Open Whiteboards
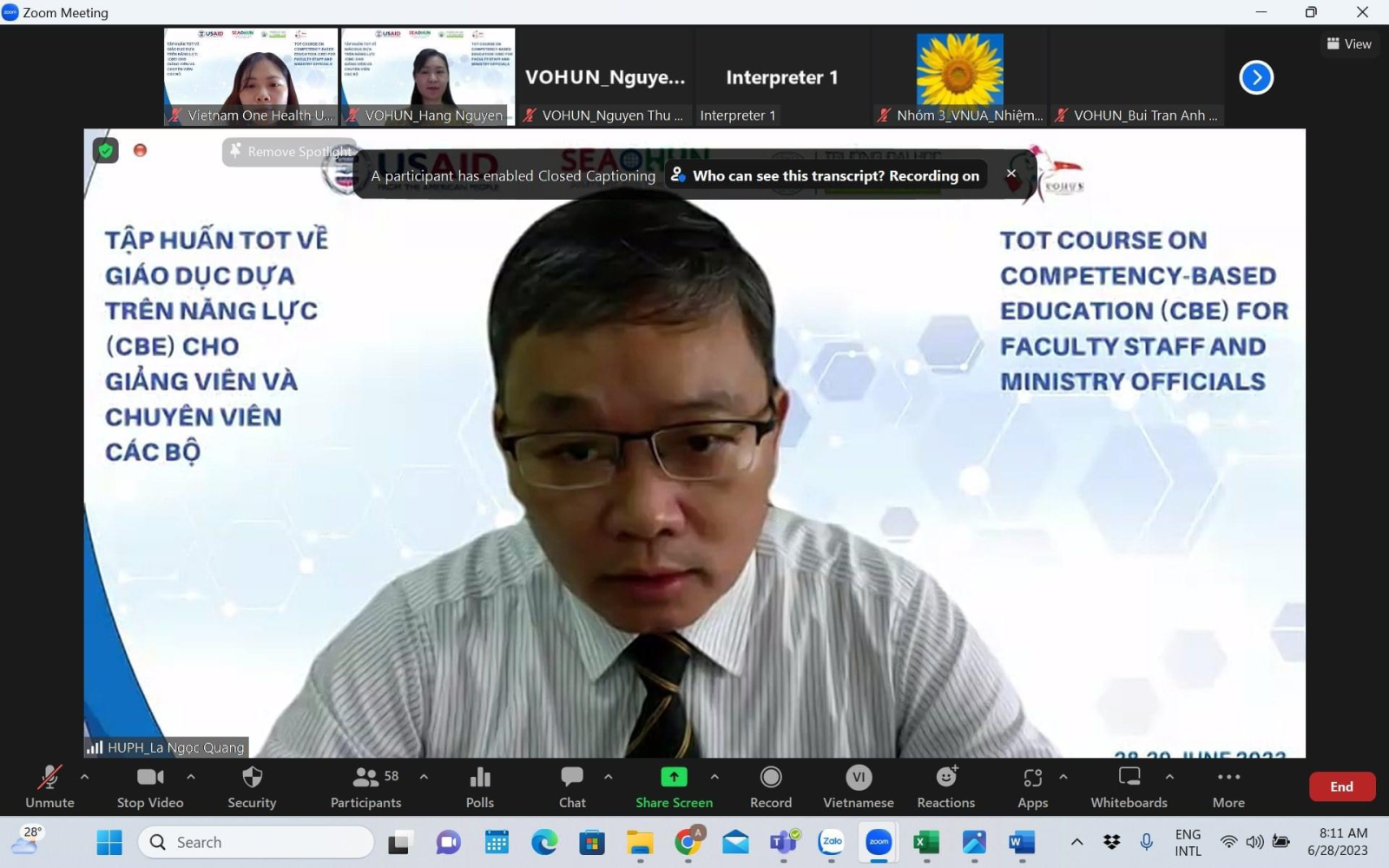Screen dimensions: 1389x868 pyautogui.click(x=1129, y=786)
